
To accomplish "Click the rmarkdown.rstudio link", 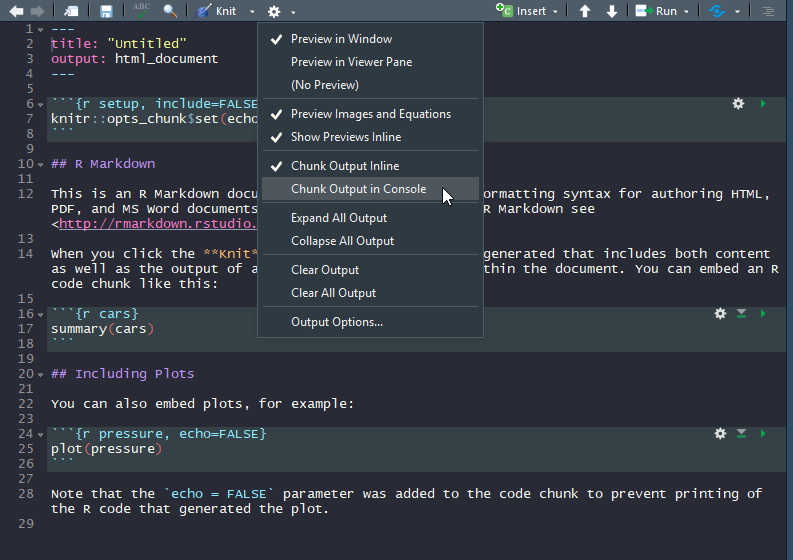I will [158, 224].
